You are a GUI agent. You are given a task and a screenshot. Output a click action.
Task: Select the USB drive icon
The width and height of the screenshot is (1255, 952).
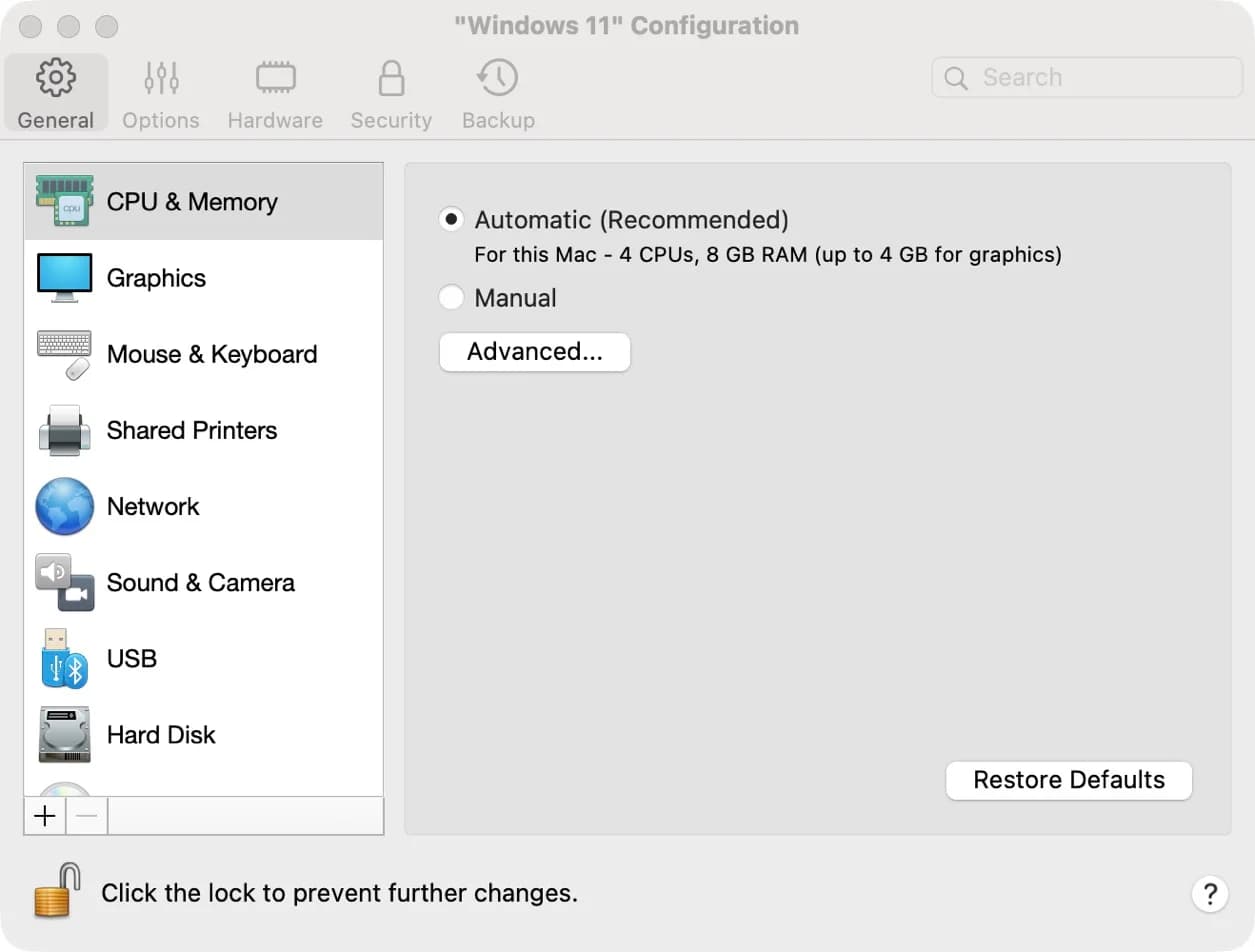point(64,659)
